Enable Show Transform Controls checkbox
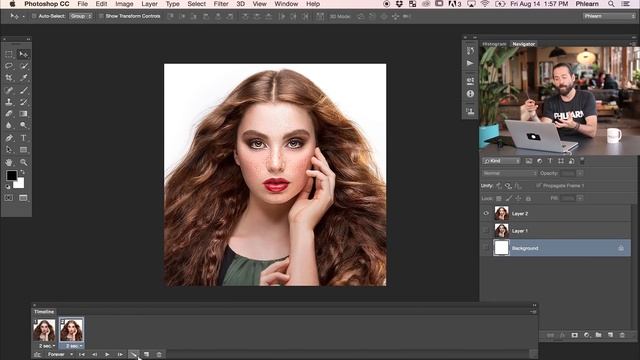640x360 pixels. 101,16
